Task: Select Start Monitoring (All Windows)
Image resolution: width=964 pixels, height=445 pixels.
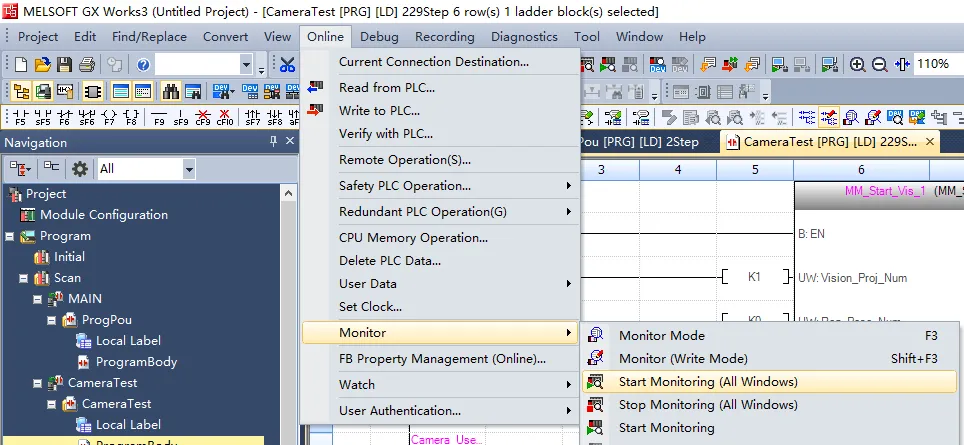Action: pyautogui.click(x=708, y=382)
